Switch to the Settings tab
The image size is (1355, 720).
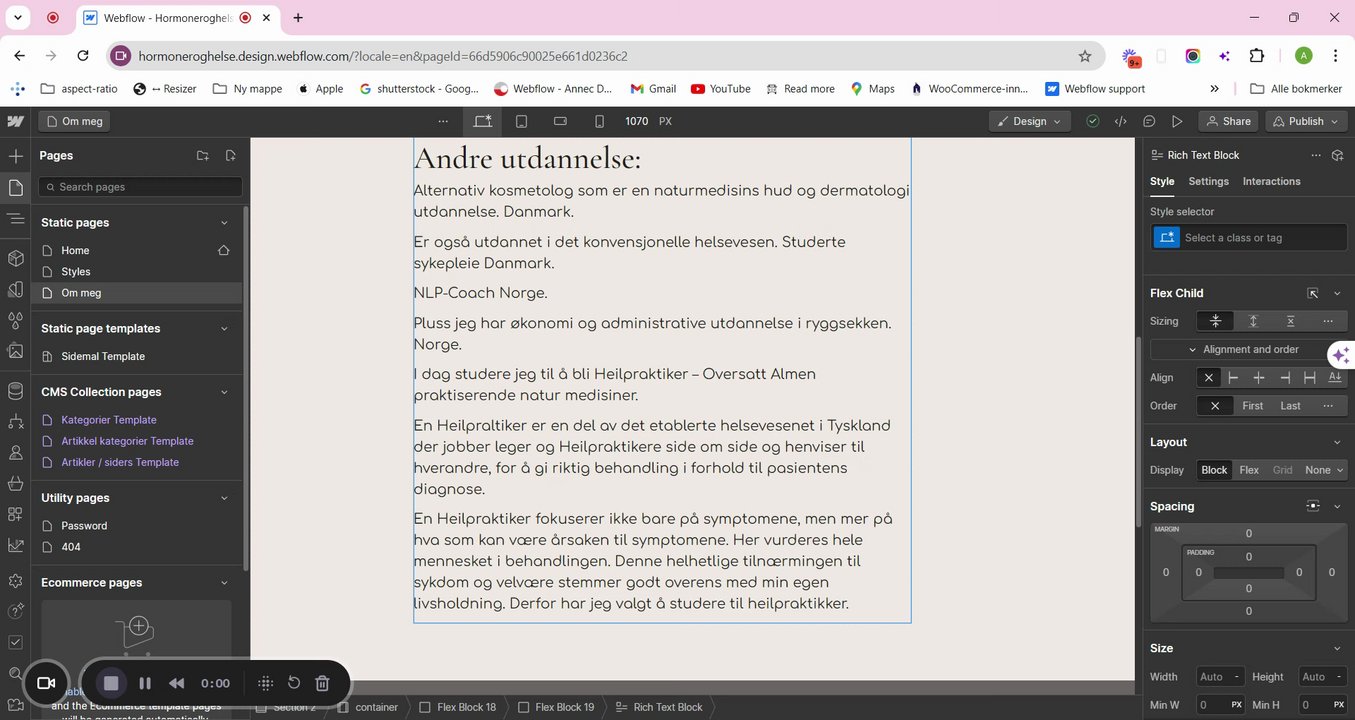[x=1208, y=181]
